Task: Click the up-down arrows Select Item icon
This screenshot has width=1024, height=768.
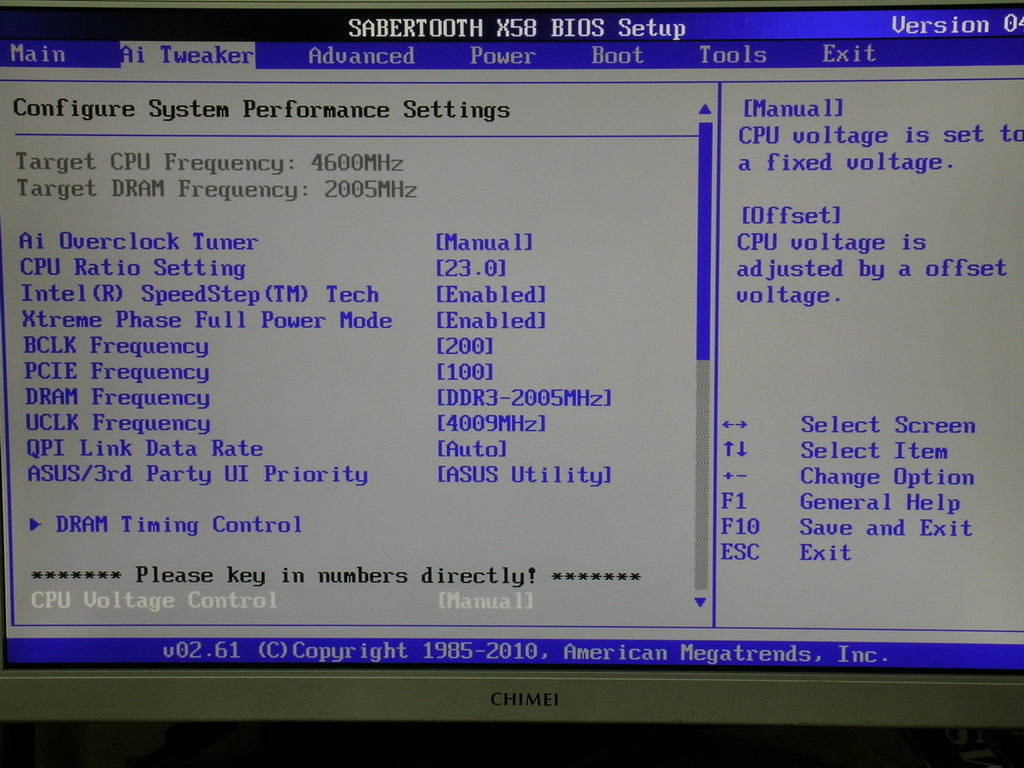Action: 735,450
